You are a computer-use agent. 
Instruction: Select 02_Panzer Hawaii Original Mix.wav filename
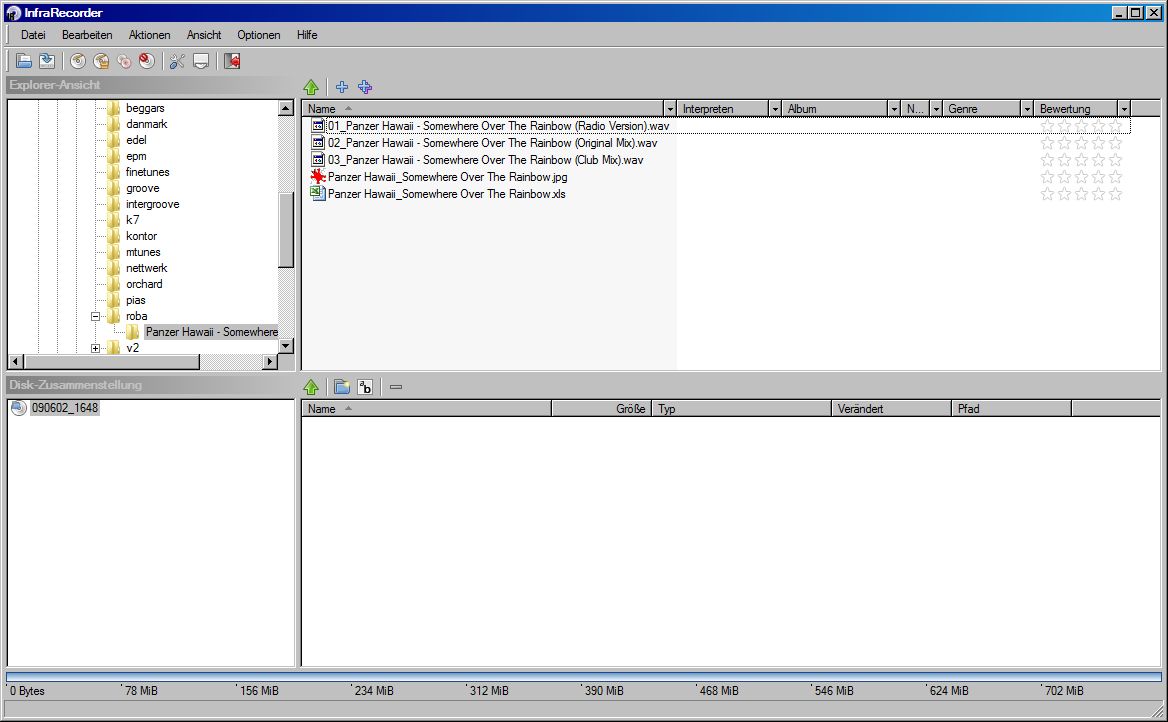492,143
